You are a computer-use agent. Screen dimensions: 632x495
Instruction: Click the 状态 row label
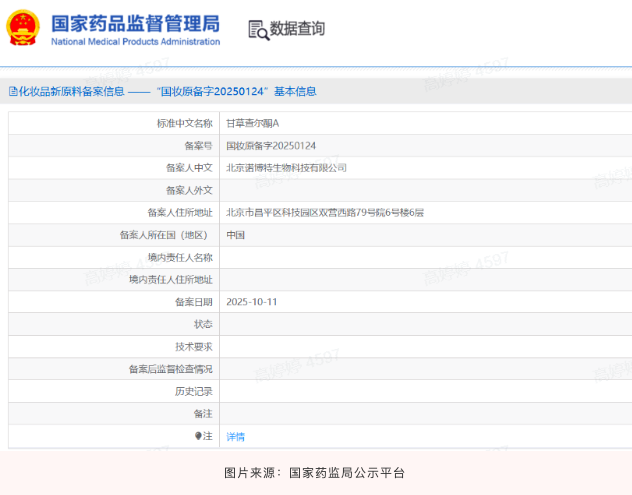coord(203,324)
